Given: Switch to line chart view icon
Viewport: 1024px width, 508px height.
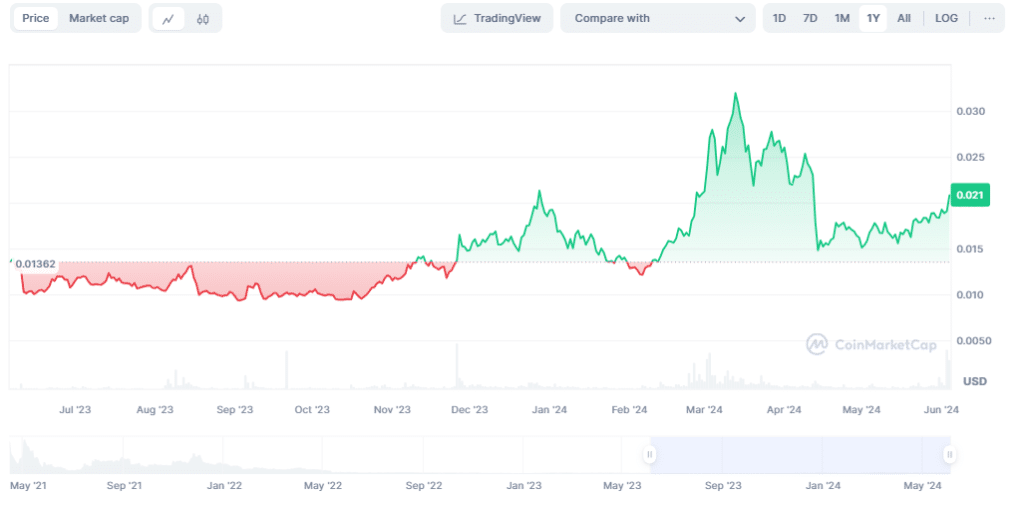Looking at the screenshot, I should click(168, 18).
